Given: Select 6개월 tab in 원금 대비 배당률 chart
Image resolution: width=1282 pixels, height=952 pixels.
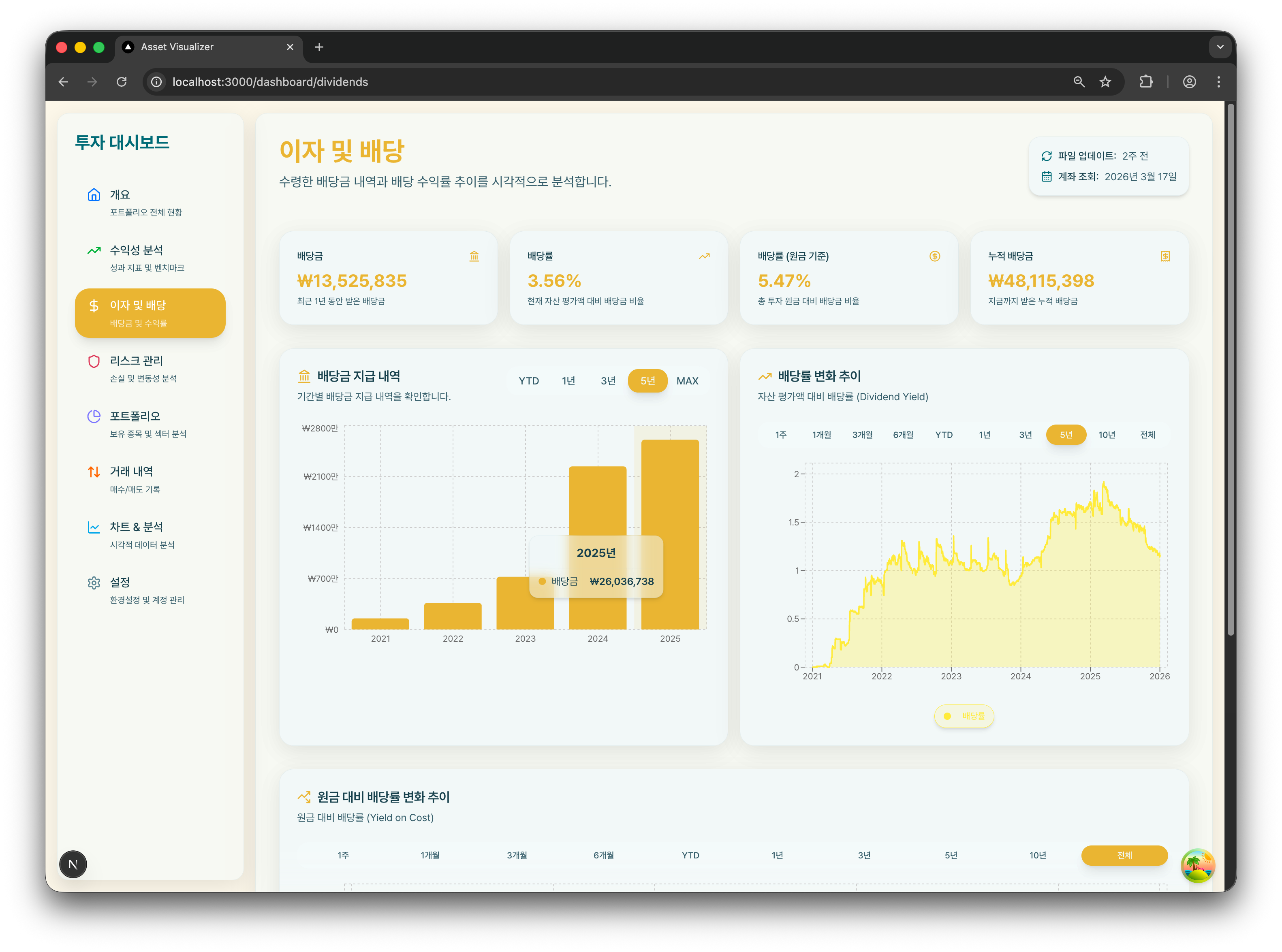Looking at the screenshot, I should pyautogui.click(x=604, y=855).
